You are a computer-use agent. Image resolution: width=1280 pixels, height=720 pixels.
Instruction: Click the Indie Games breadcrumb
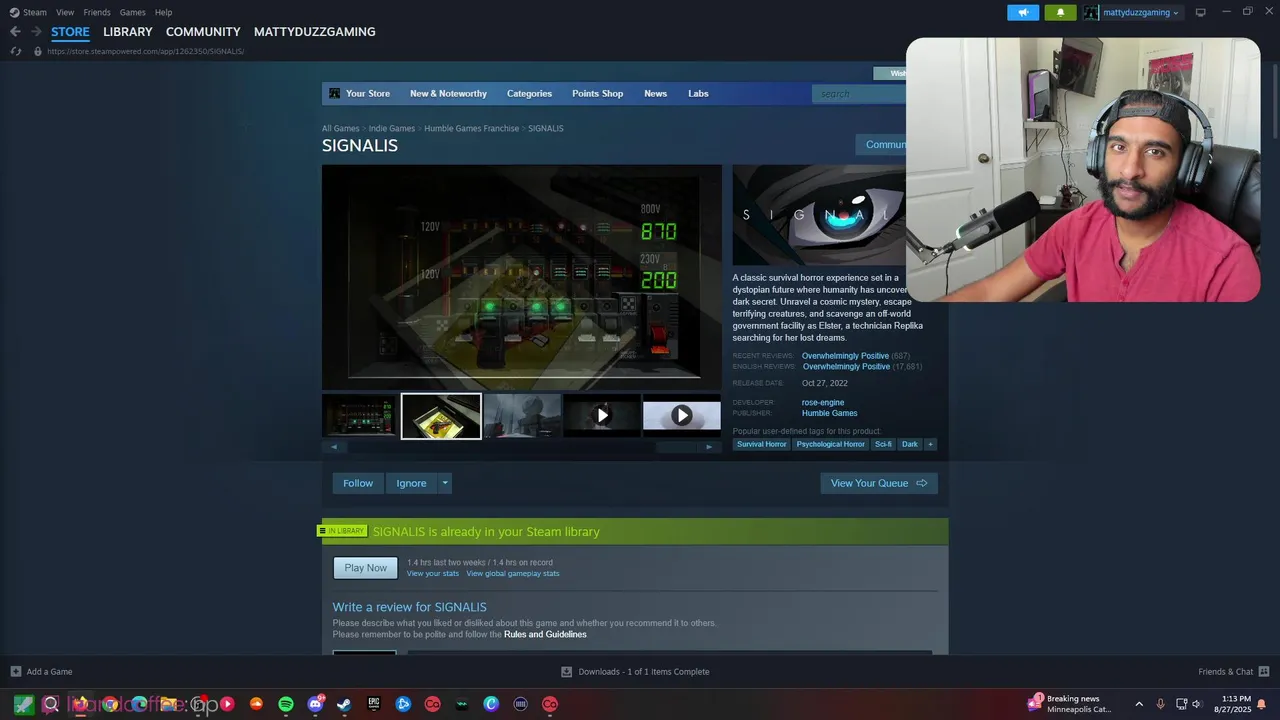pyautogui.click(x=391, y=129)
